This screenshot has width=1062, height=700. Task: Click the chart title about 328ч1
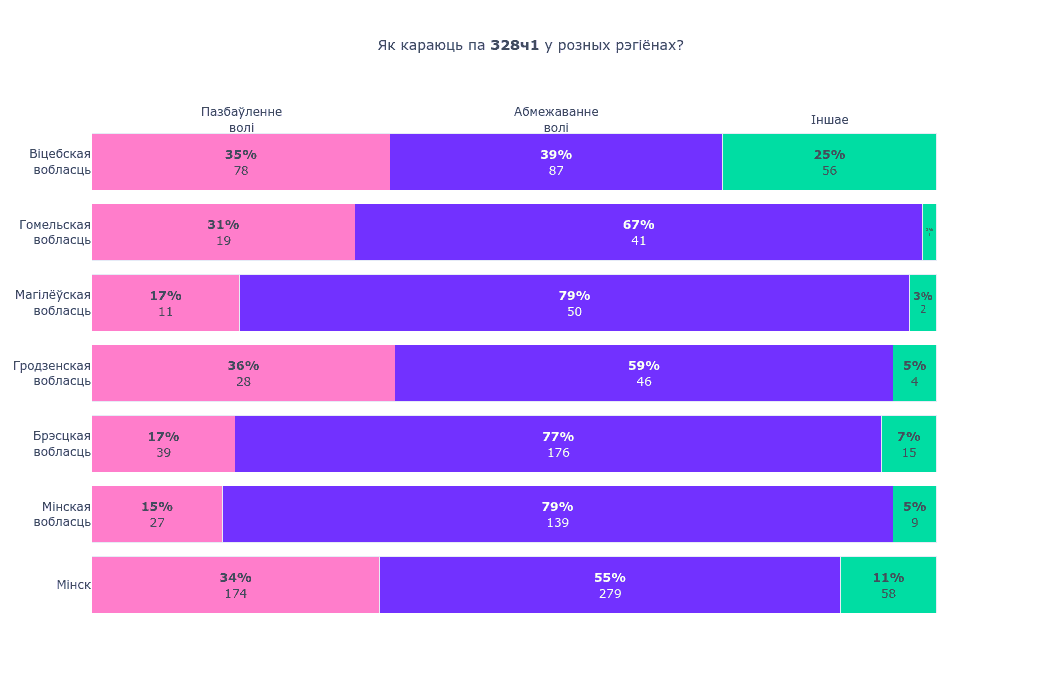(x=530, y=46)
